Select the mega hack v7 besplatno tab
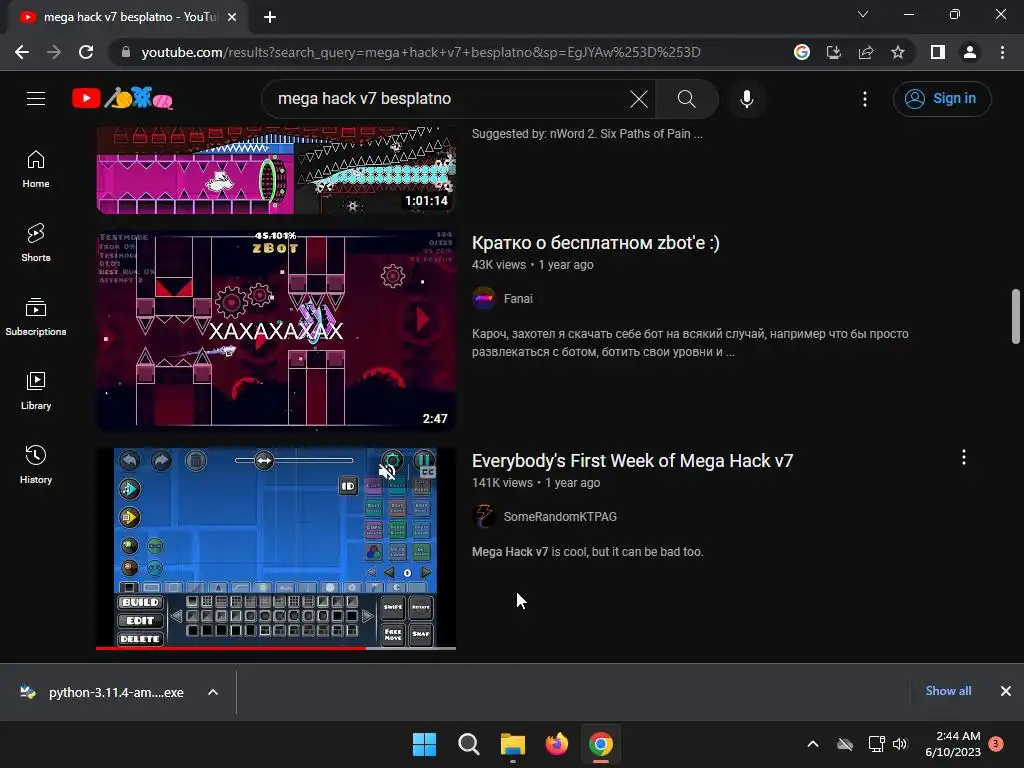1024x768 pixels. click(129, 17)
